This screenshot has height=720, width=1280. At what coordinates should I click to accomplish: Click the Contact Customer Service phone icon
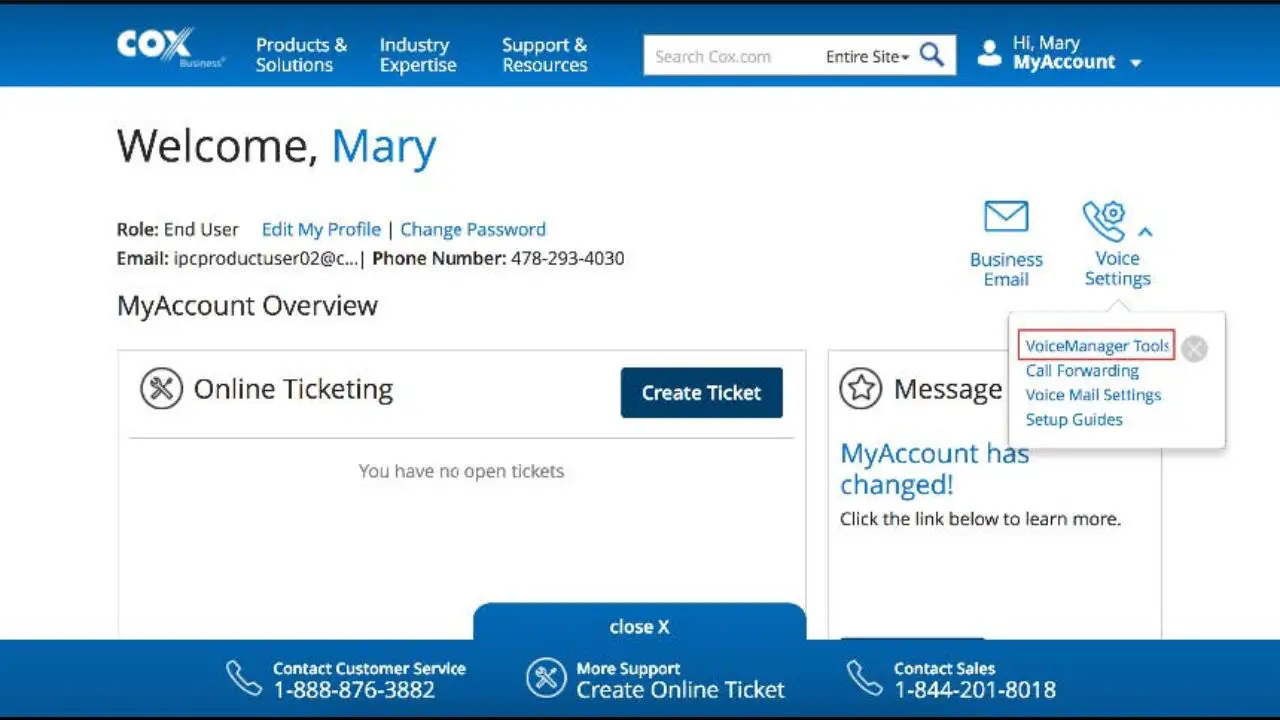(243, 677)
